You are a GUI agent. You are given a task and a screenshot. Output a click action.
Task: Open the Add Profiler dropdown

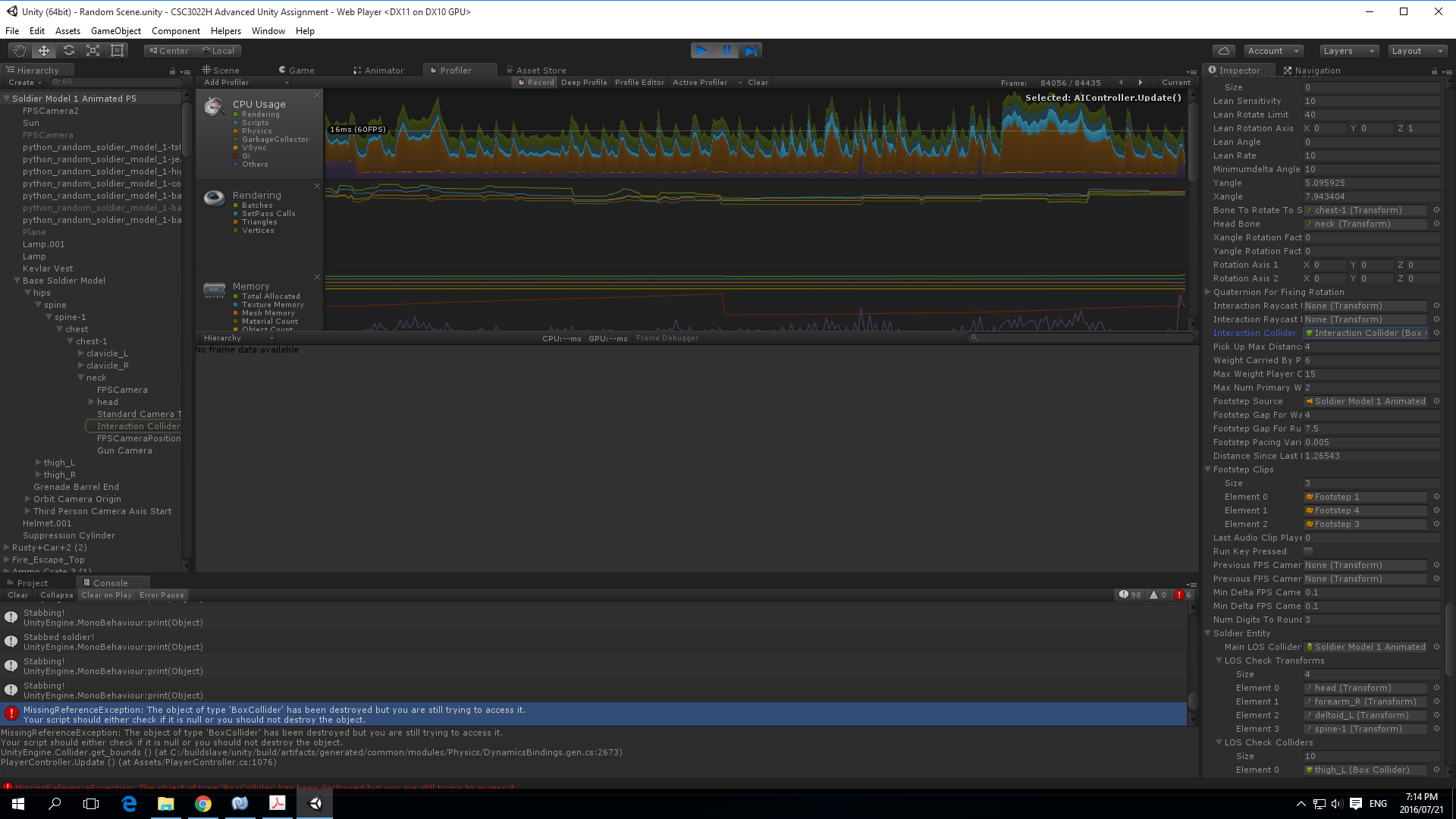245,83
